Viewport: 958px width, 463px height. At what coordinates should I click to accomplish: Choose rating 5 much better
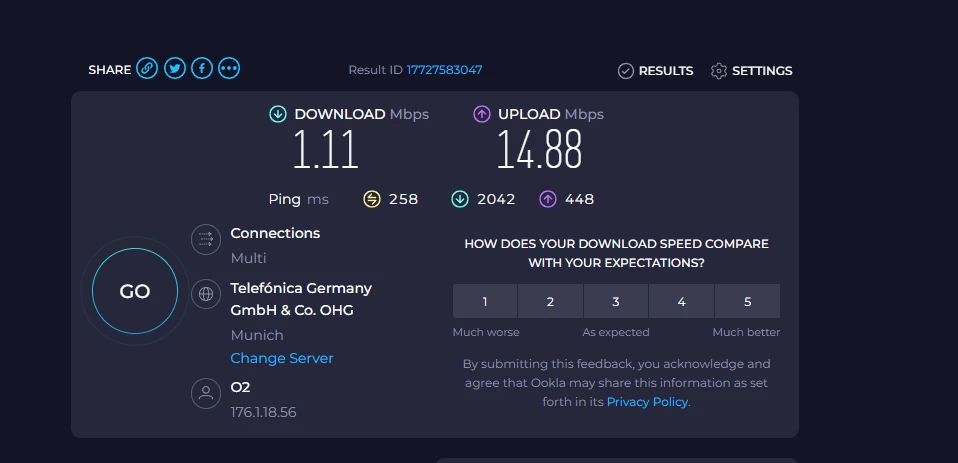click(747, 301)
